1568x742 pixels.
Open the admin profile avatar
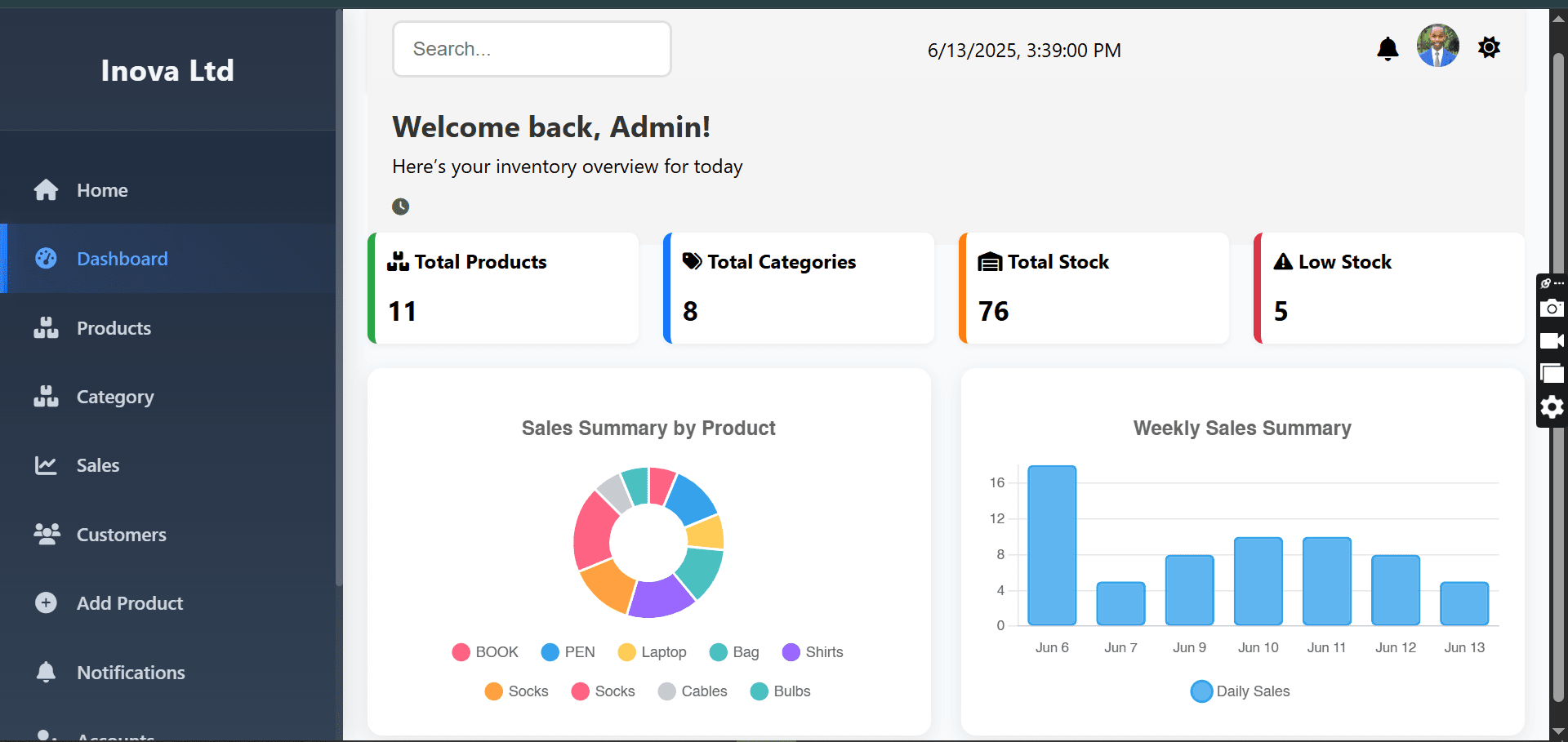1437,46
